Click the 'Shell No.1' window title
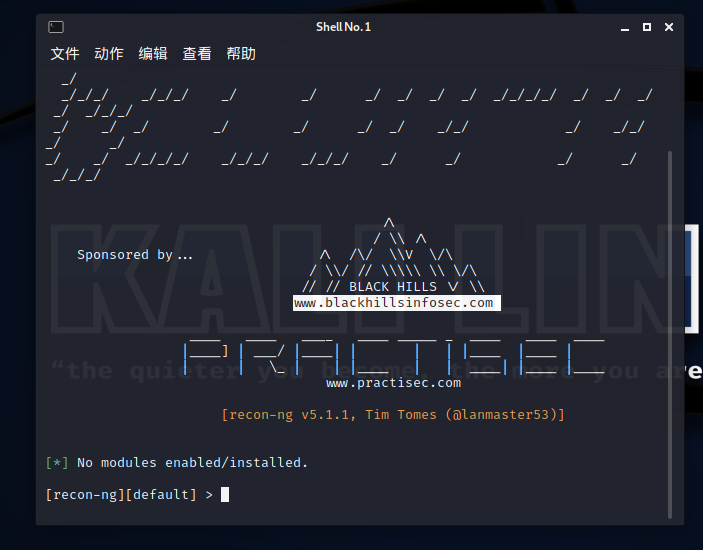 (x=343, y=27)
